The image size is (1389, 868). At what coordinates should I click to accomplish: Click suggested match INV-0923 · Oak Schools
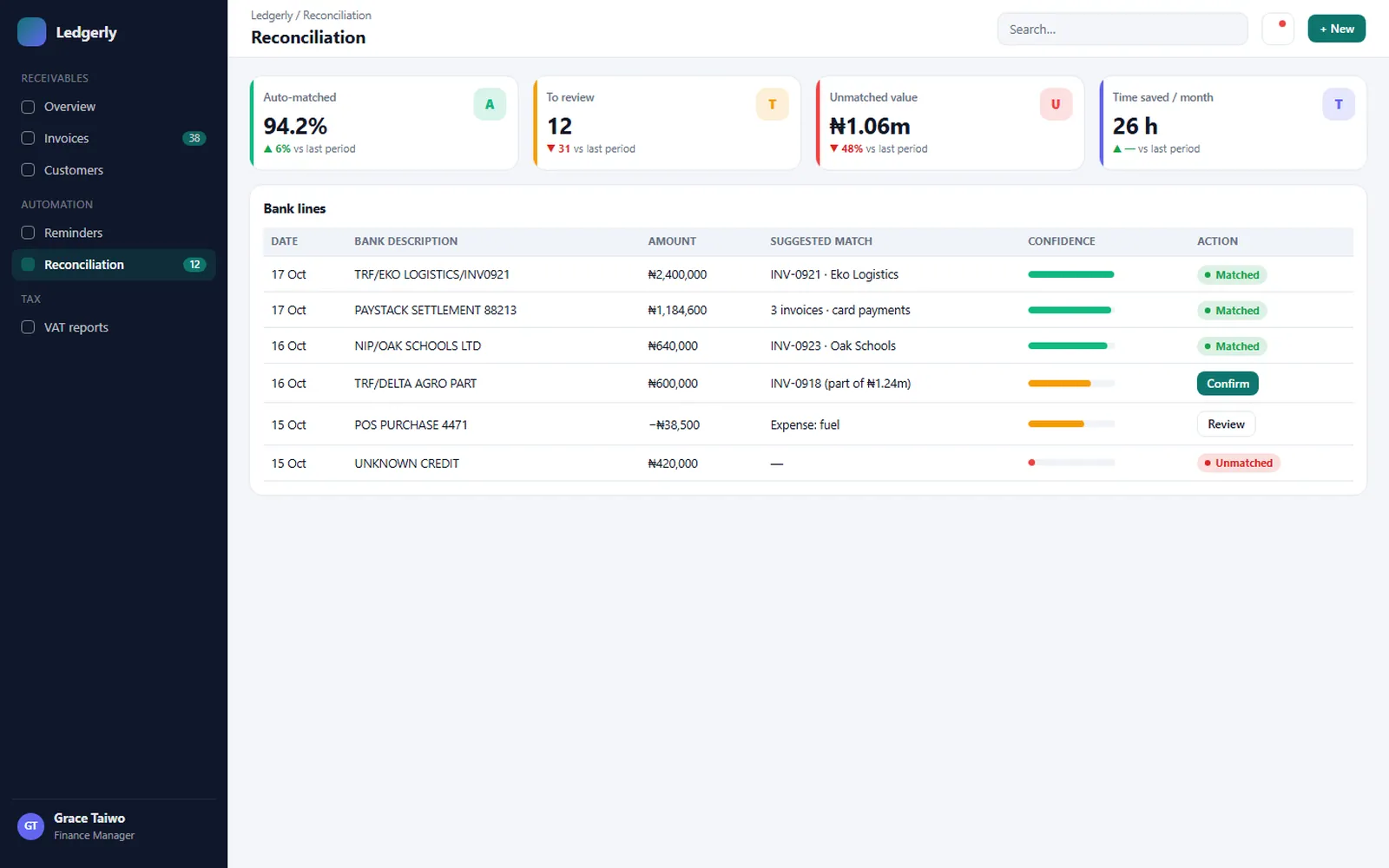833,345
